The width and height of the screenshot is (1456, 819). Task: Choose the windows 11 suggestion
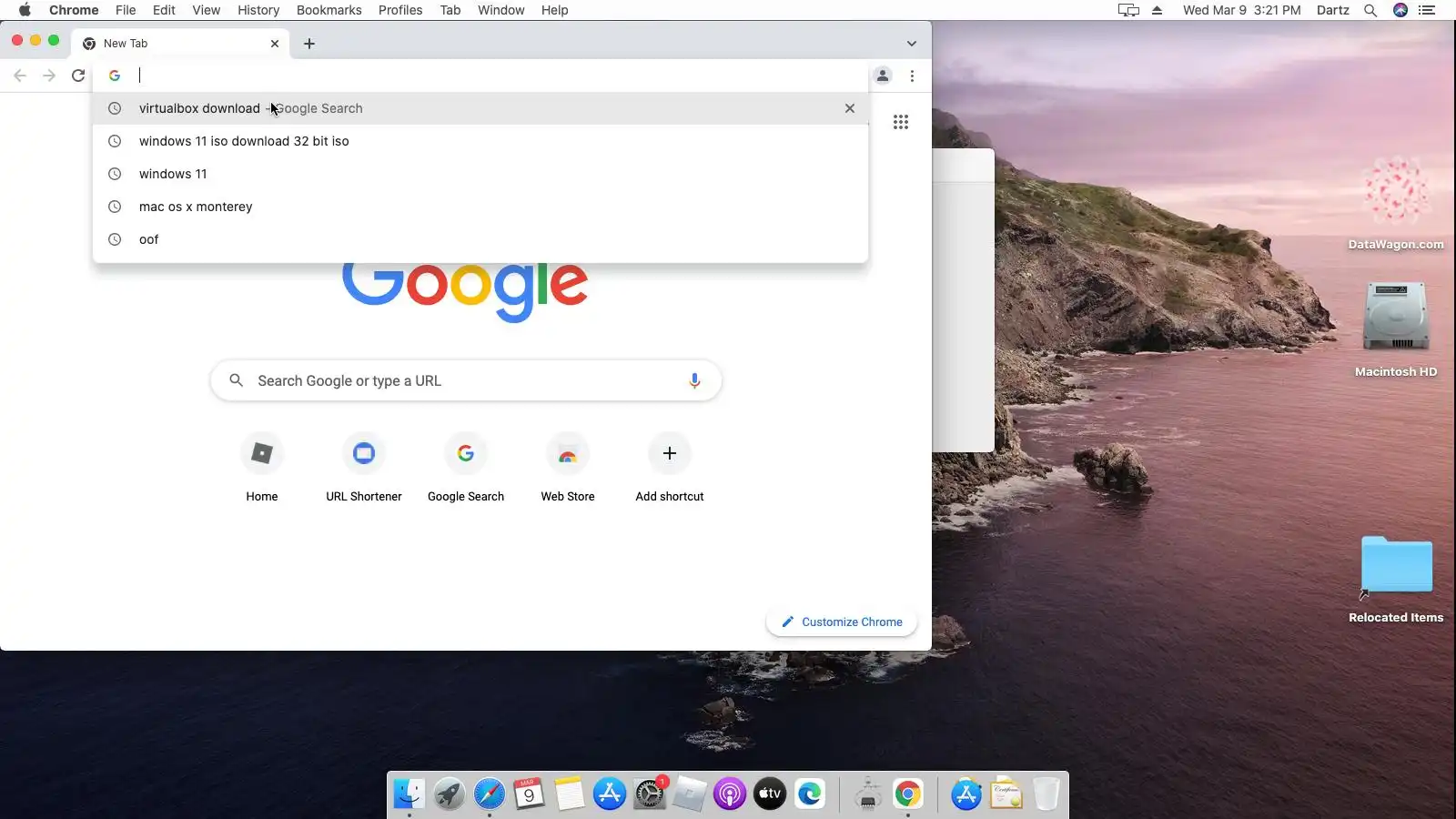point(480,174)
